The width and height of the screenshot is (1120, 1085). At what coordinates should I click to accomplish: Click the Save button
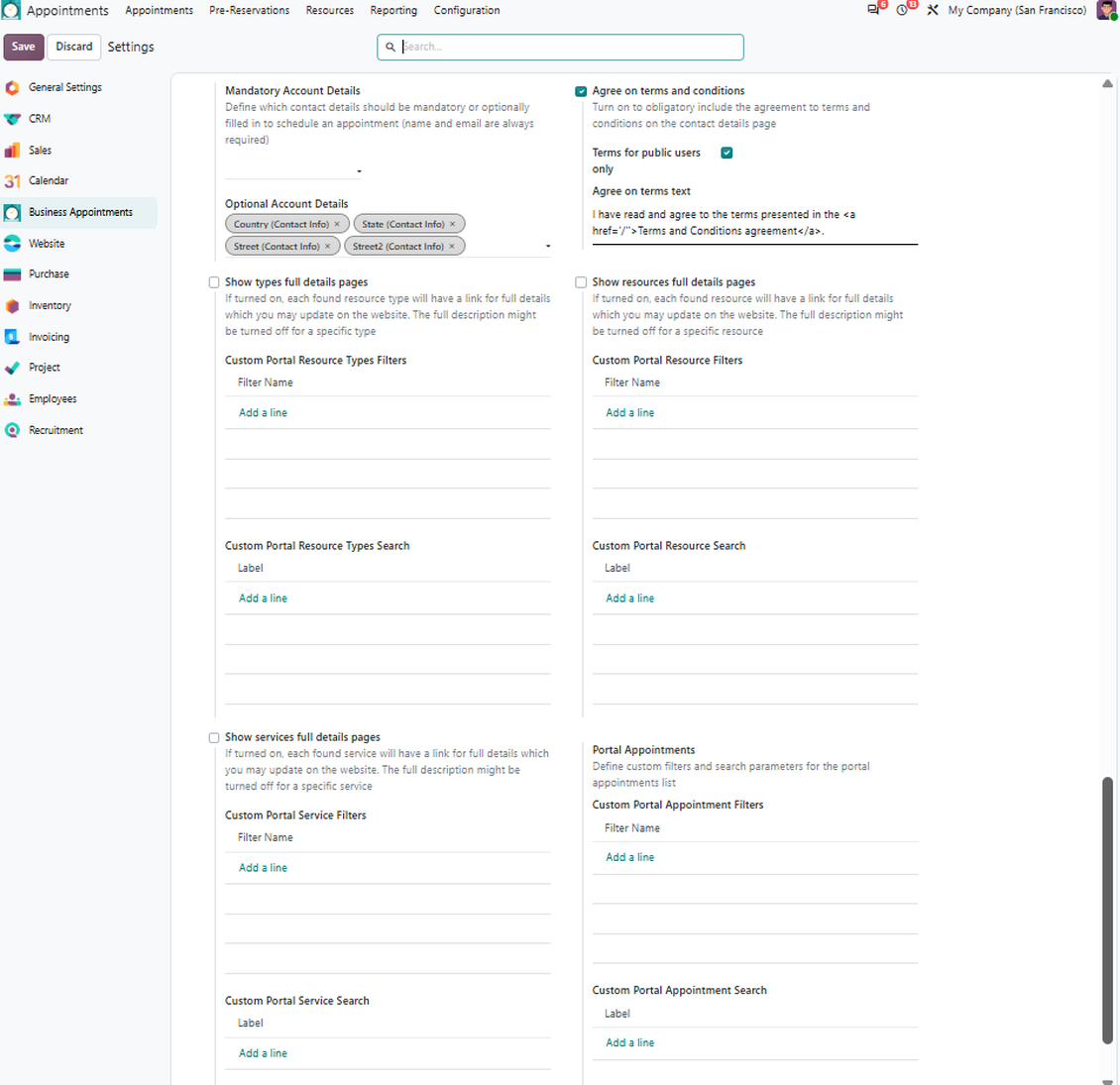click(24, 48)
